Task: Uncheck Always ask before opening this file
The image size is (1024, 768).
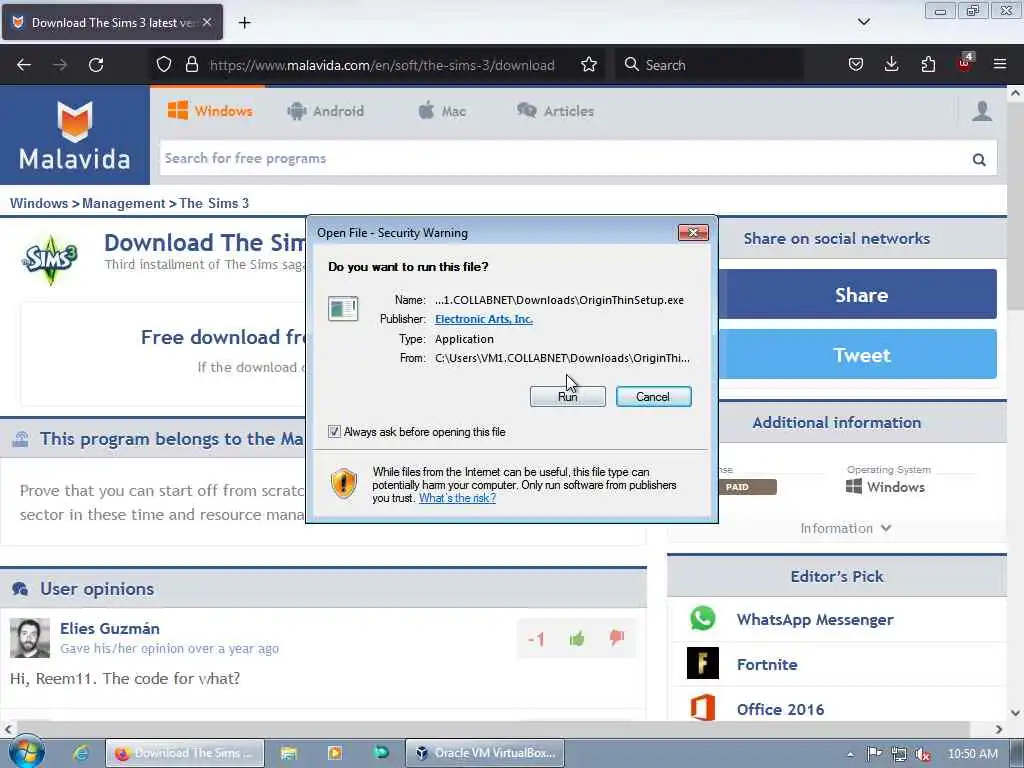Action: click(334, 432)
